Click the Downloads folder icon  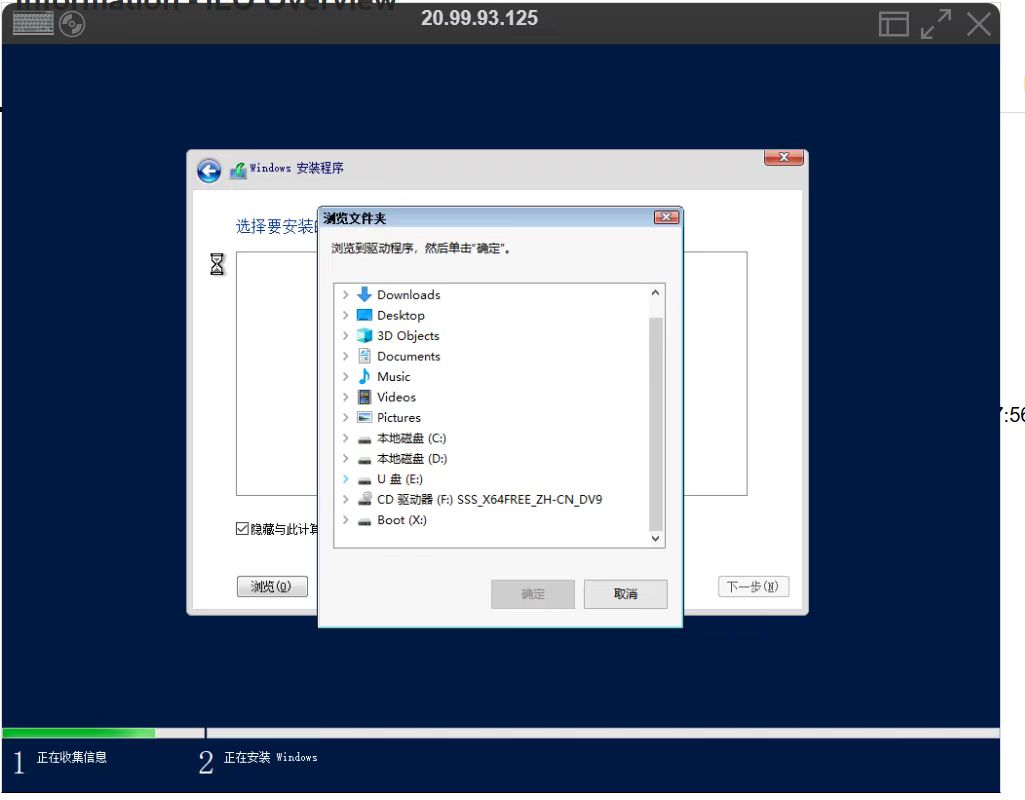(x=364, y=295)
